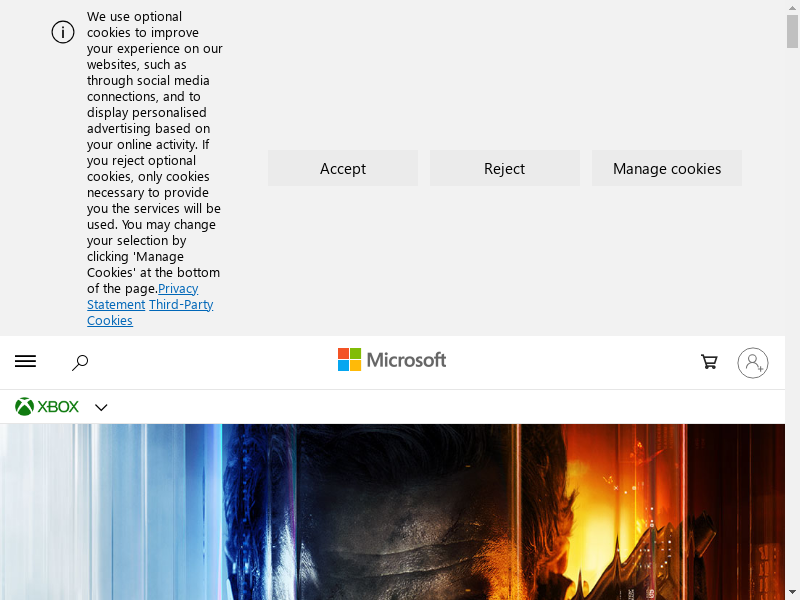Select the XBOX text in the sub-navigation

[x=58, y=407]
